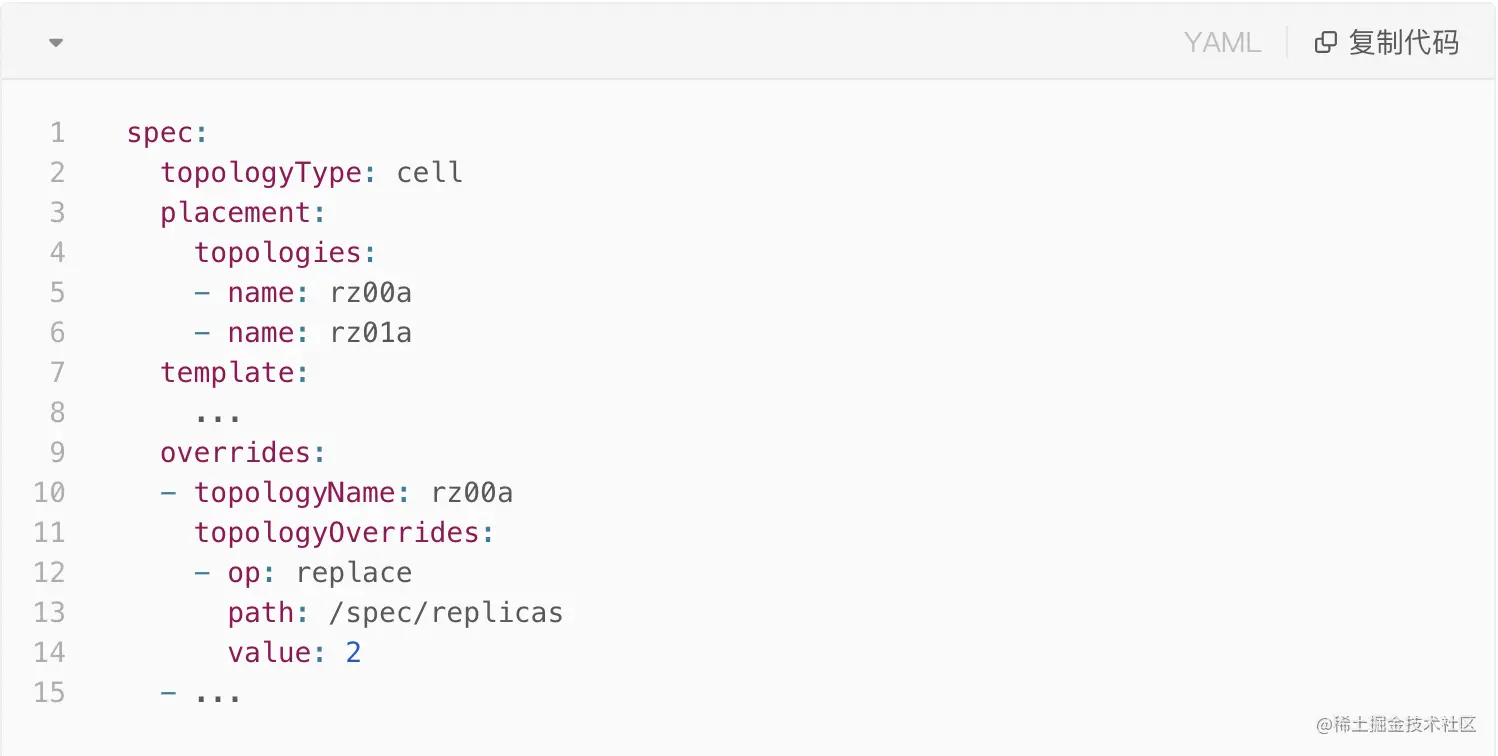The width and height of the screenshot is (1498, 756).
Task: Click the template key
Action: click(229, 373)
